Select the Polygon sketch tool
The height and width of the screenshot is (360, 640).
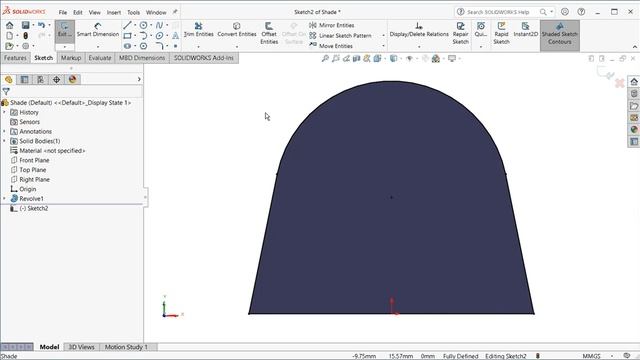[143, 46]
